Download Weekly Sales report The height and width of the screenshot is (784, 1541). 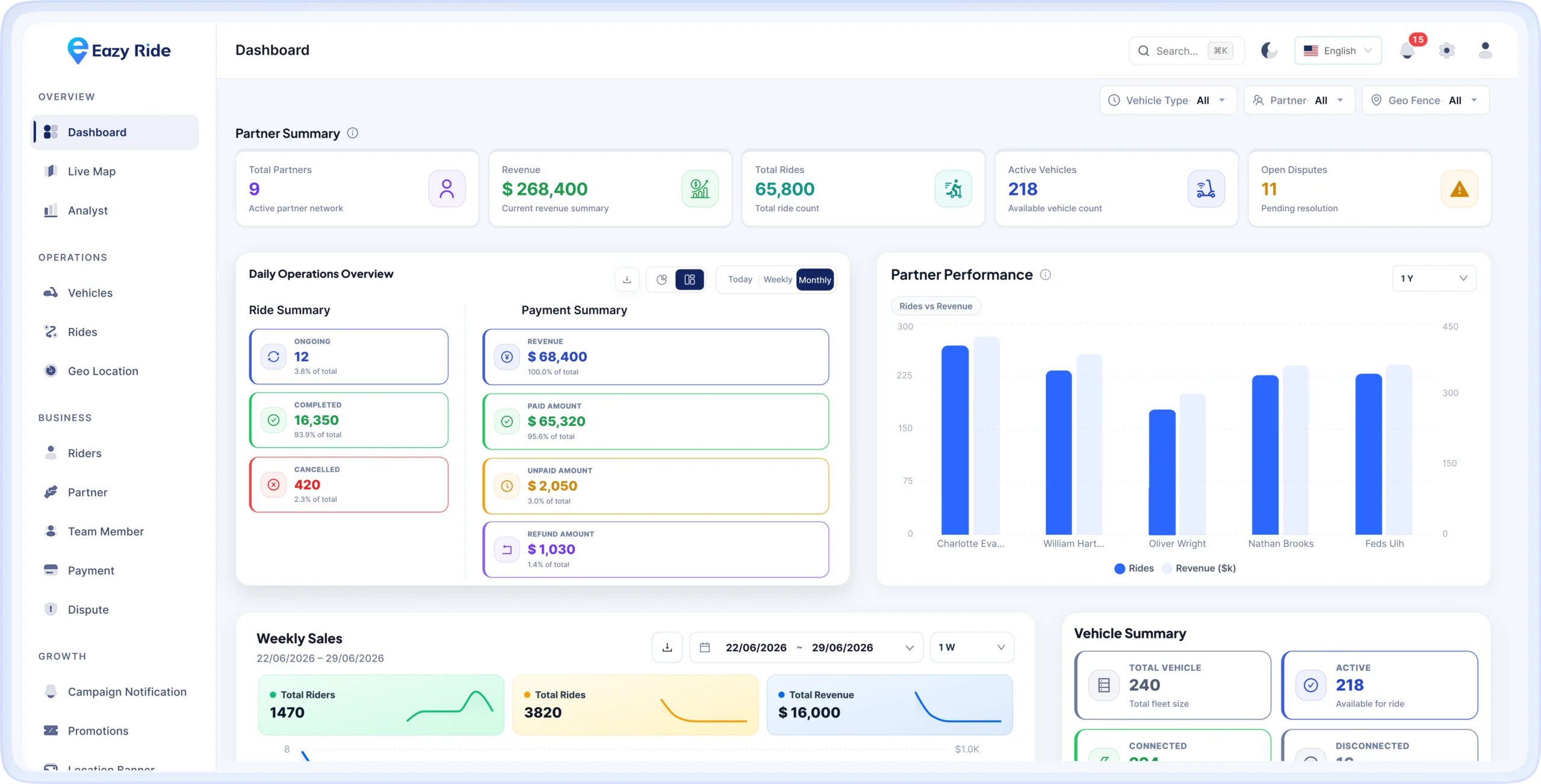(667, 647)
